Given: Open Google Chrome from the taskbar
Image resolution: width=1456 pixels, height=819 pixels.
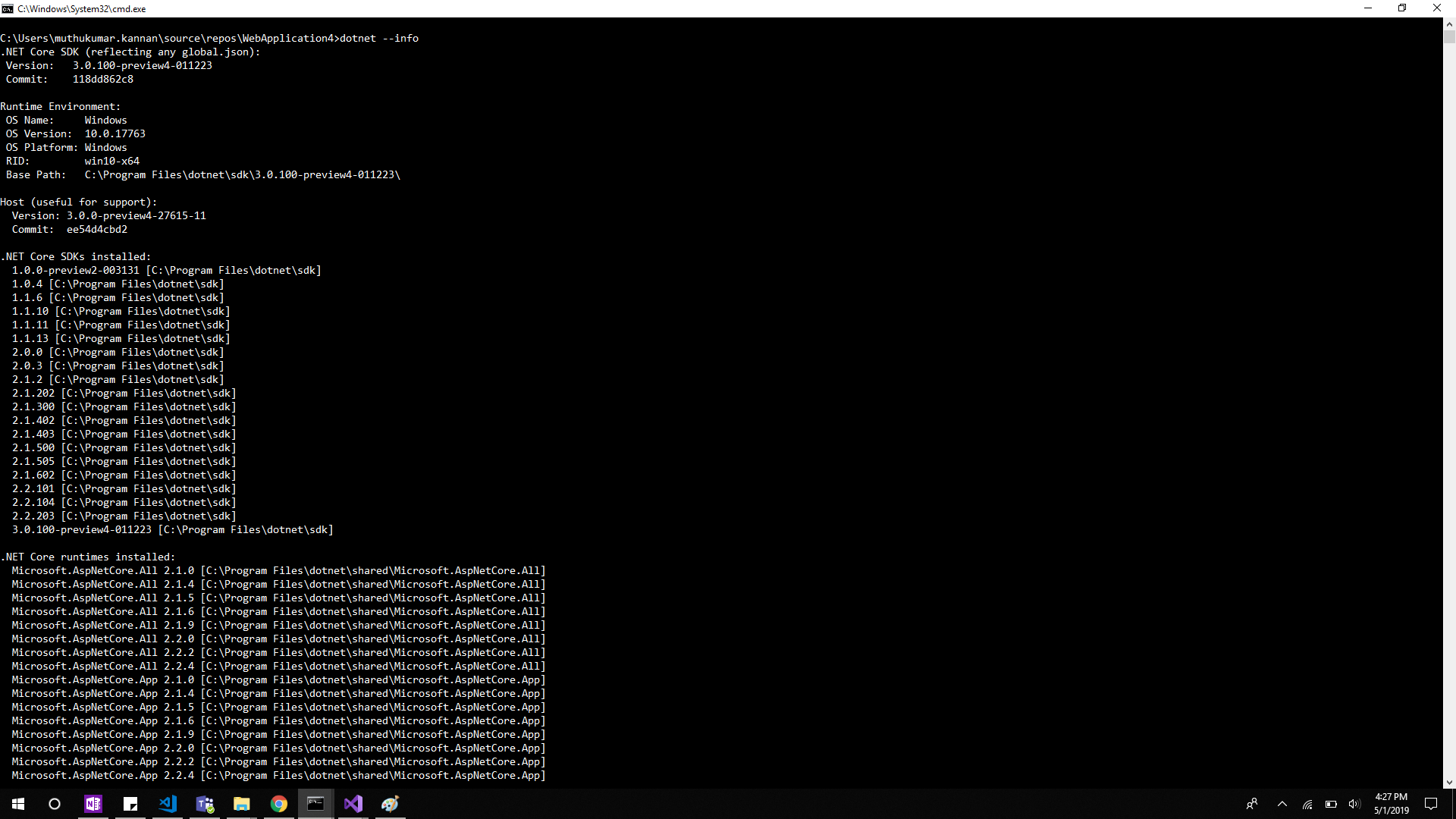Looking at the screenshot, I should point(278,804).
